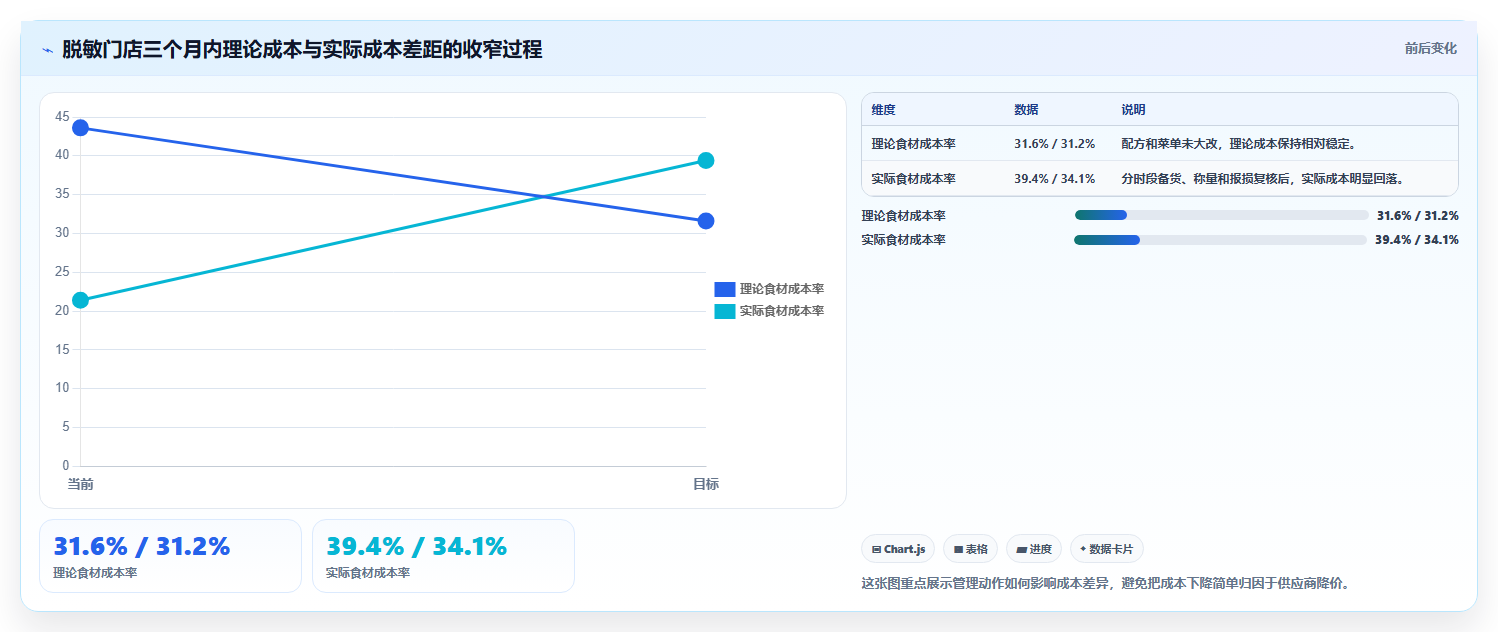Click the 理论食材成本率 legend label
The height and width of the screenshot is (632, 1498).
click(782, 289)
